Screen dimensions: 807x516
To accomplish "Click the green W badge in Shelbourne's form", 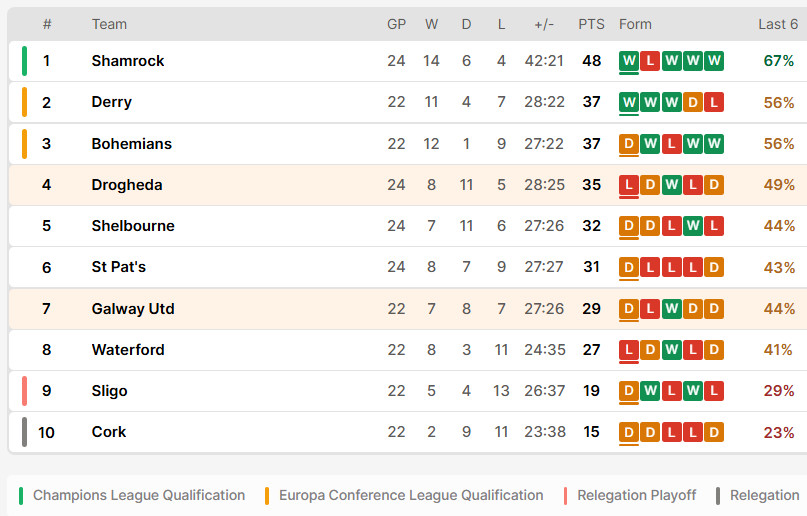I will 693,226.
